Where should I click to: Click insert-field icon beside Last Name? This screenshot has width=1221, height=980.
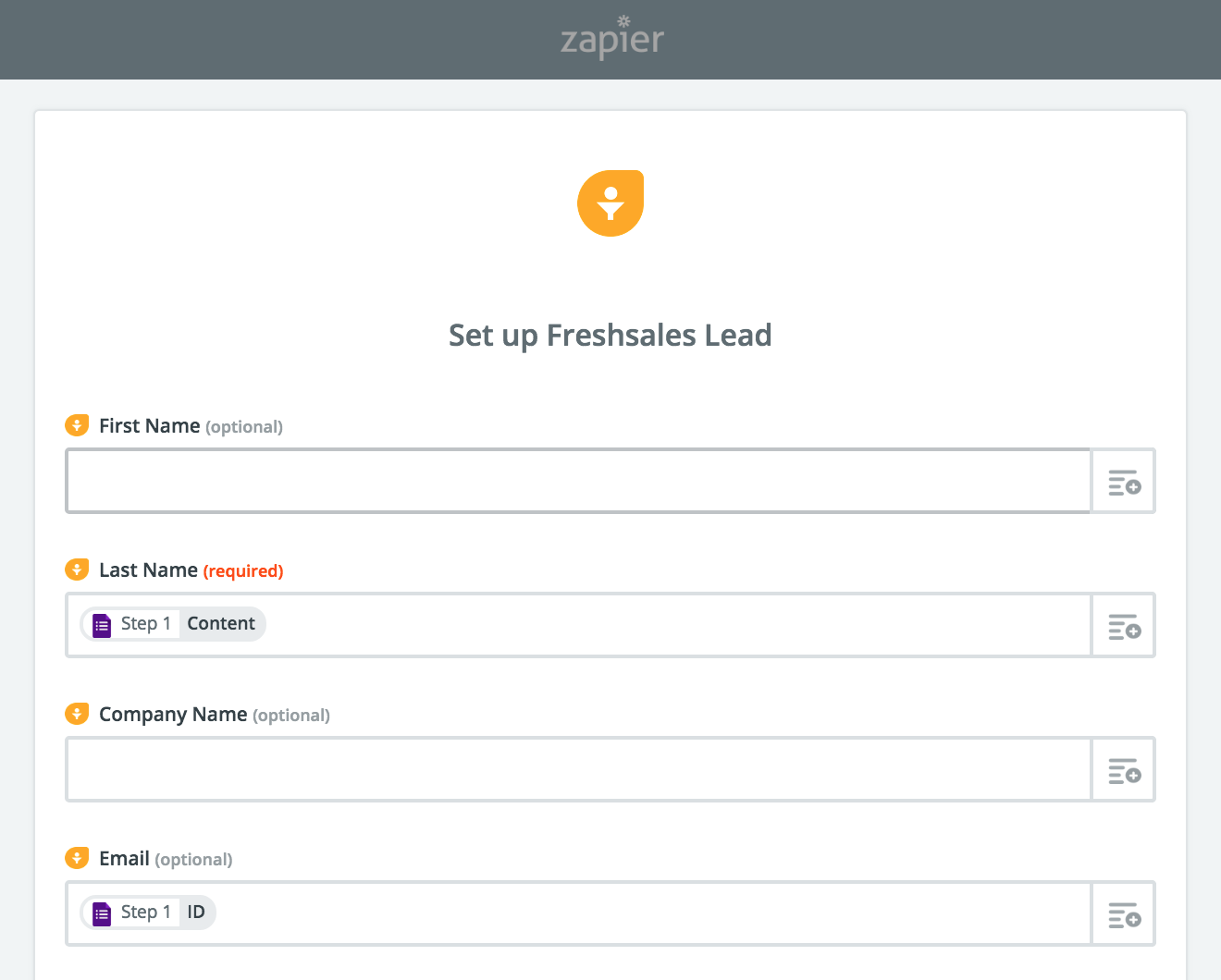pos(1124,626)
